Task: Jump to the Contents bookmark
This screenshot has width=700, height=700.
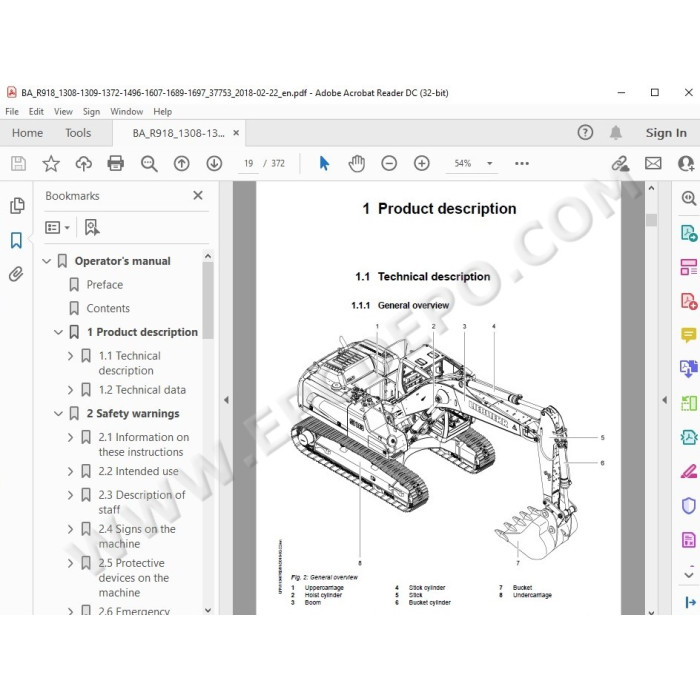Action: click(x=108, y=308)
